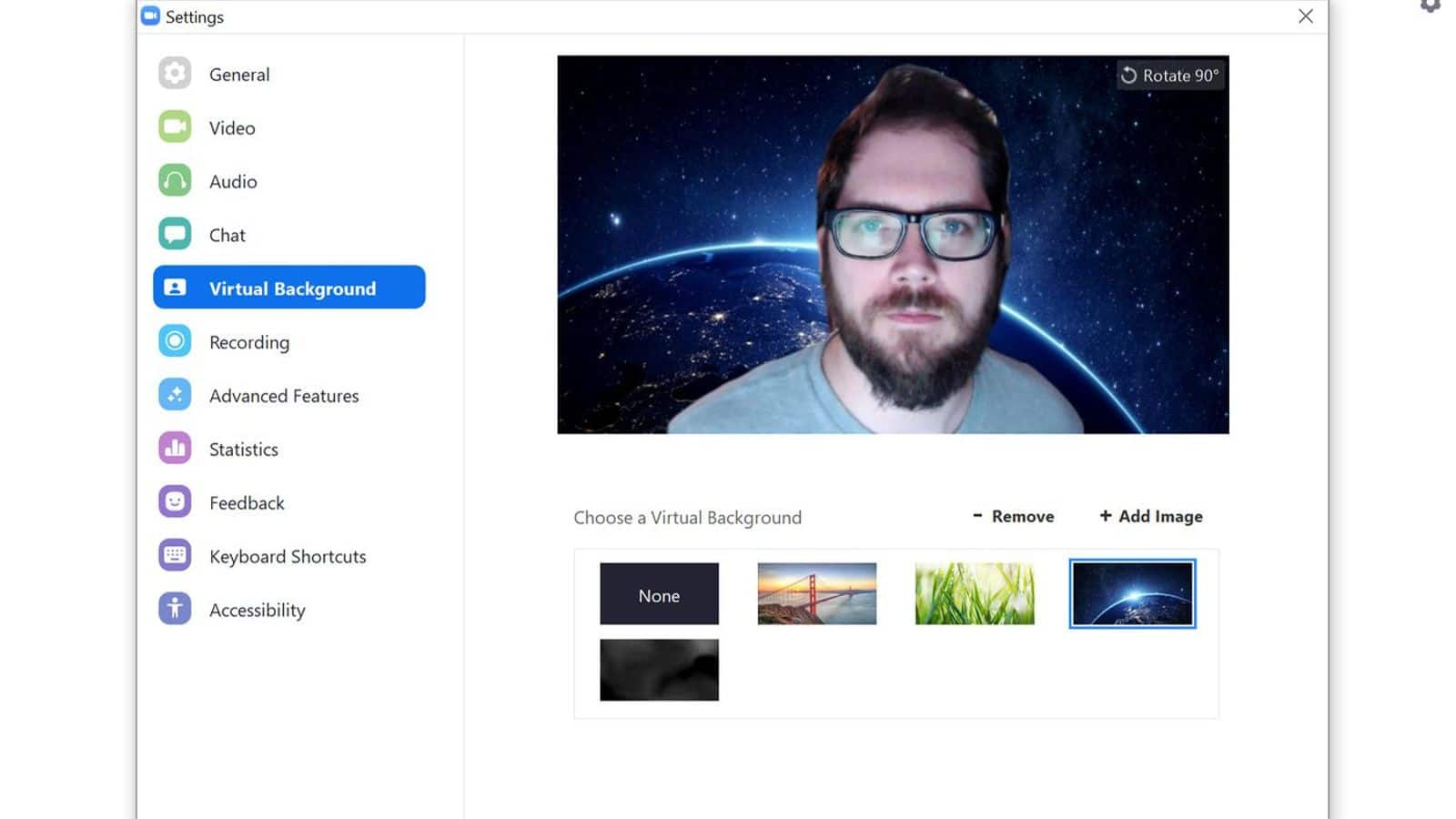Click the Chat bubble icon
1456x819 pixels.
coord(175,234)
